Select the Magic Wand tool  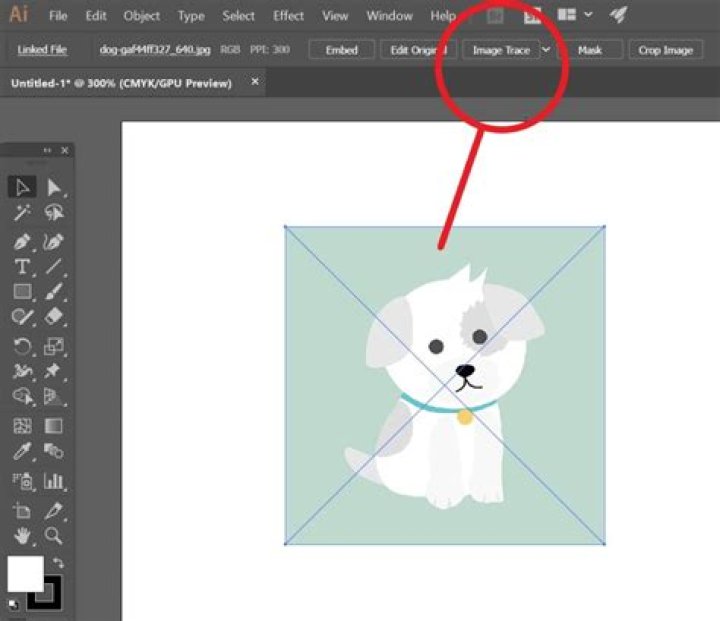[x=22, y=213]
